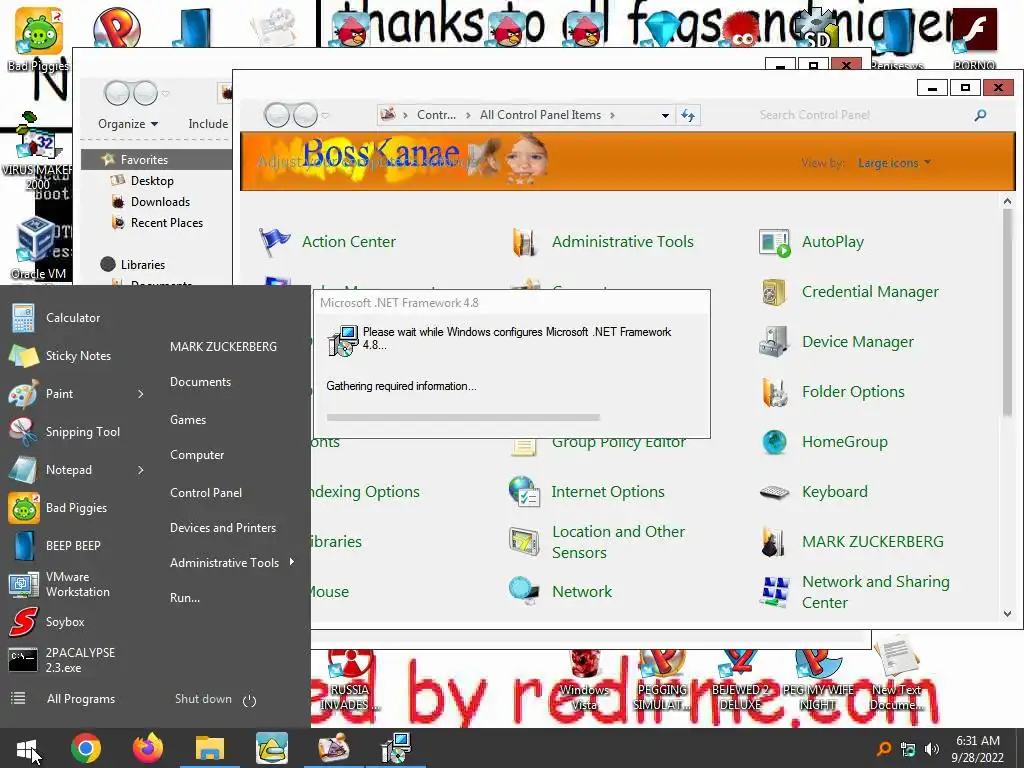
Task: Open Internet Options
Action: [x=587, y=492]
